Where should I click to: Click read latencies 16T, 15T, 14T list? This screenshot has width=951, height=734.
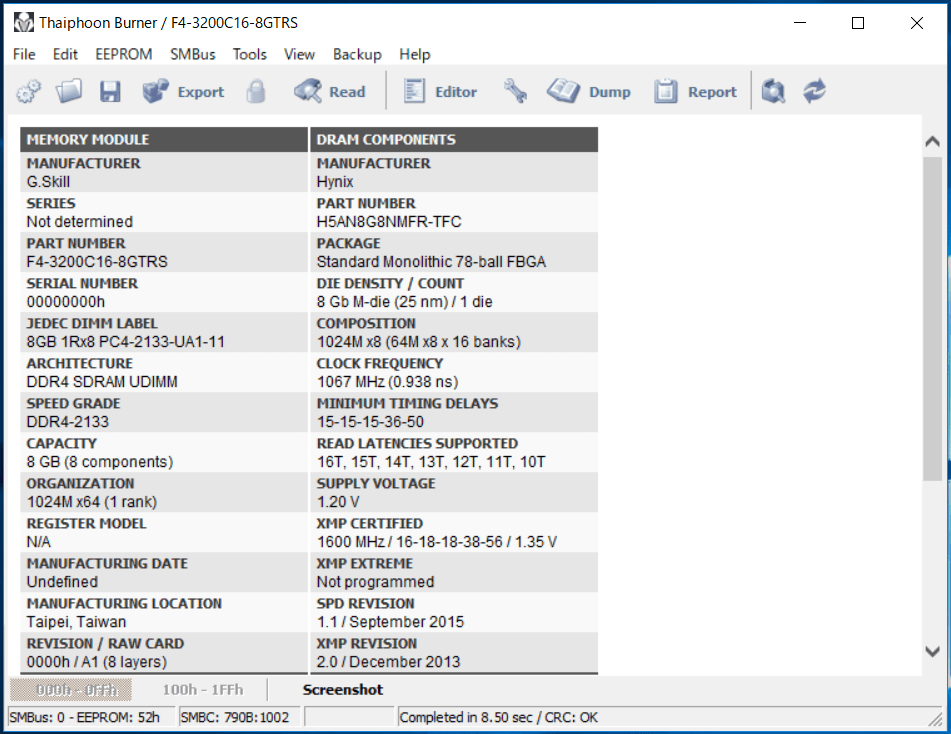tap(431, 462)
